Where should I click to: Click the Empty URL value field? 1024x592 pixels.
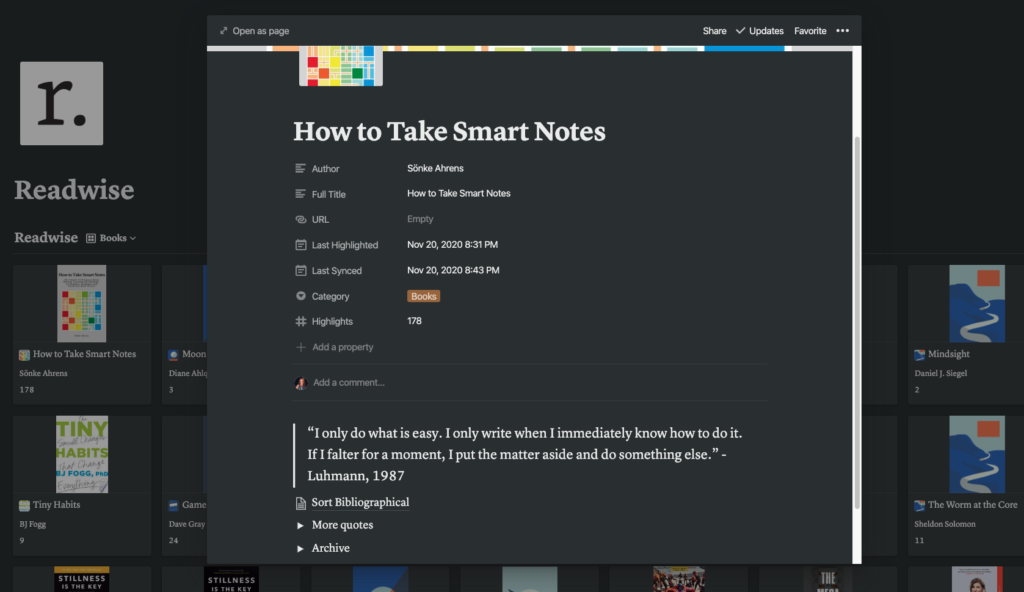pos(420,219)
